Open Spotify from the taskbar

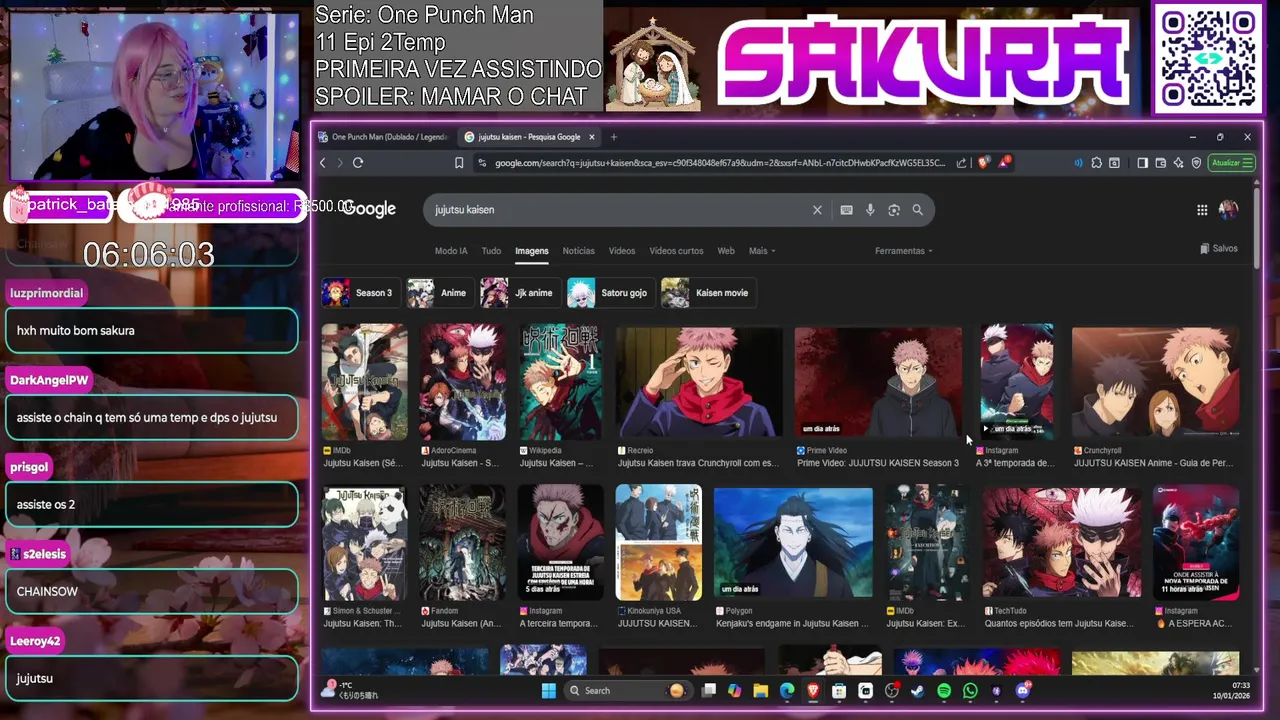coord(944,691)
